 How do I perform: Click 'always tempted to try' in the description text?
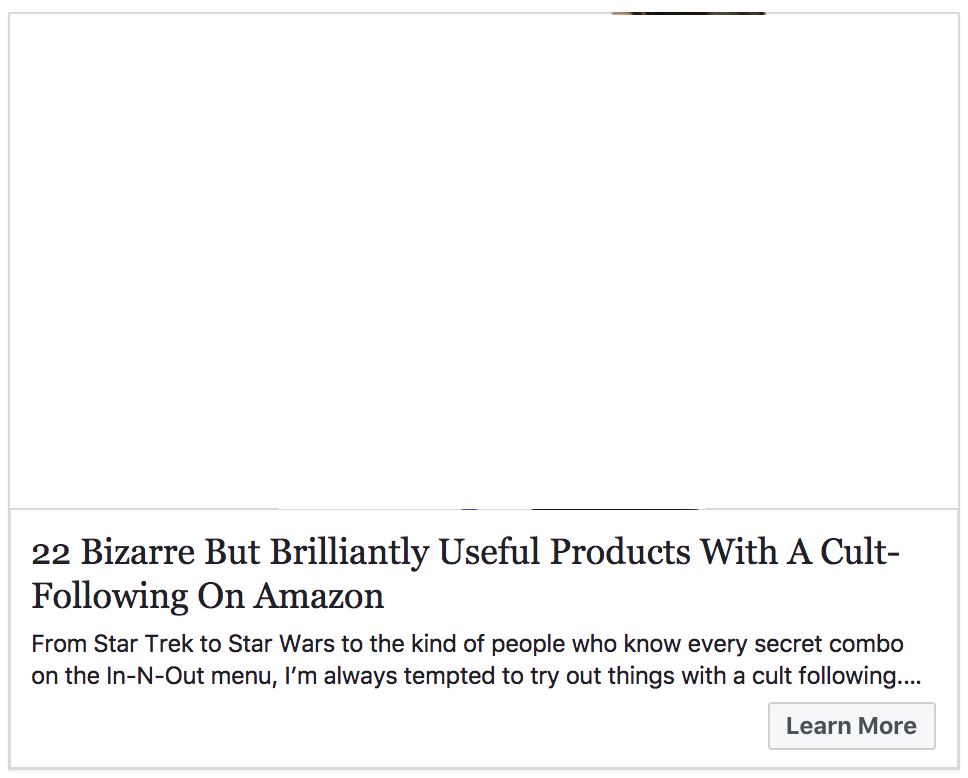point(436,676)
